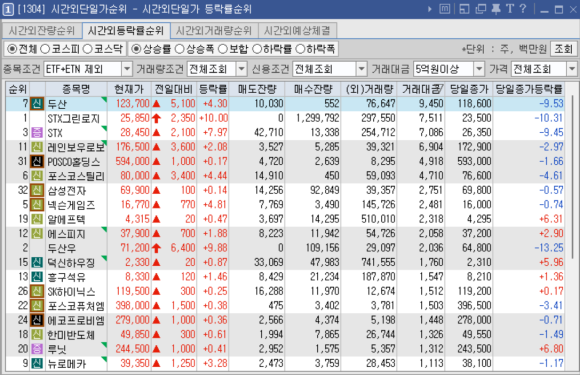Click the 조회 search button
This screenshot has width=580, height=375.
(563, 49)
